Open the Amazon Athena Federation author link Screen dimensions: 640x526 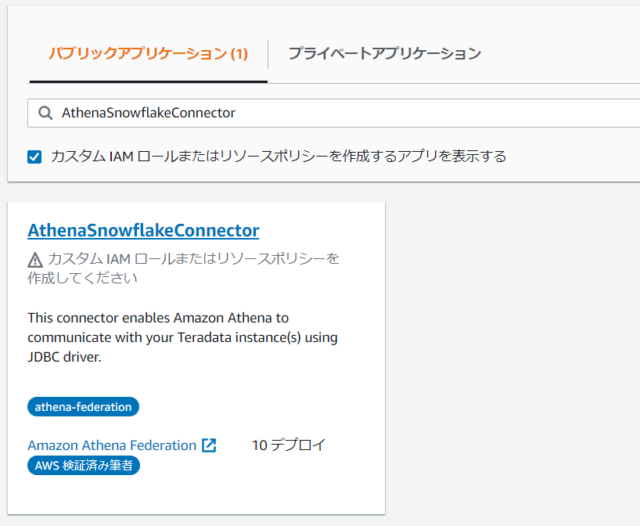pos(112,445)
